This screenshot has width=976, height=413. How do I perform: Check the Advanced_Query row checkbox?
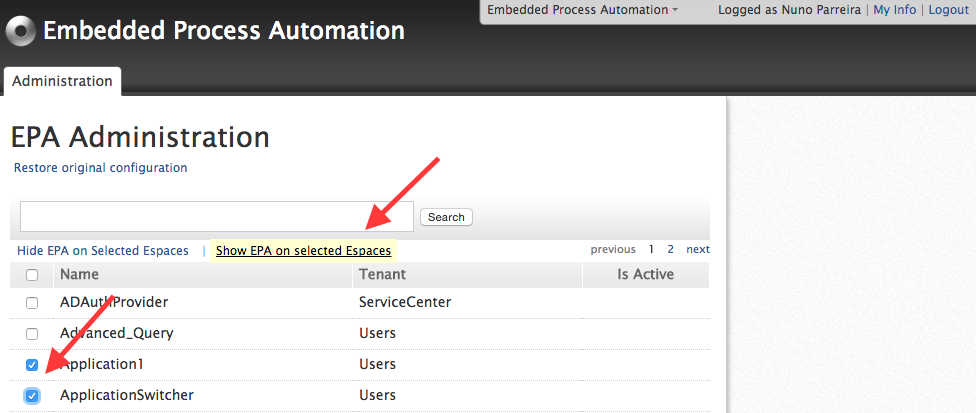32,334
